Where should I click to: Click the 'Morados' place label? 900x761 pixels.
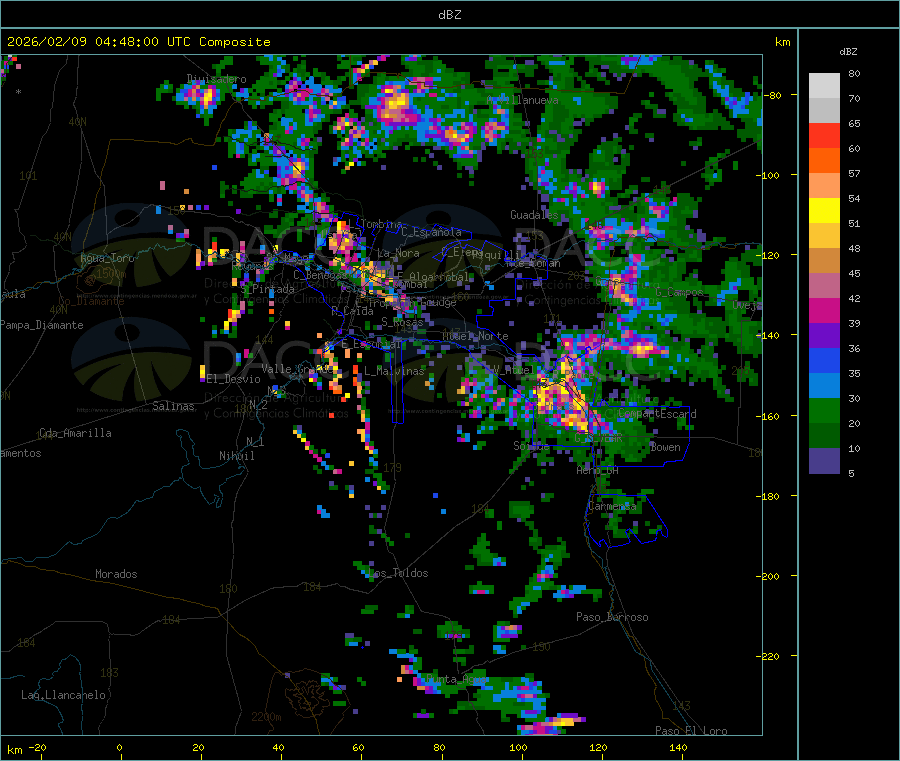point(116,574)
